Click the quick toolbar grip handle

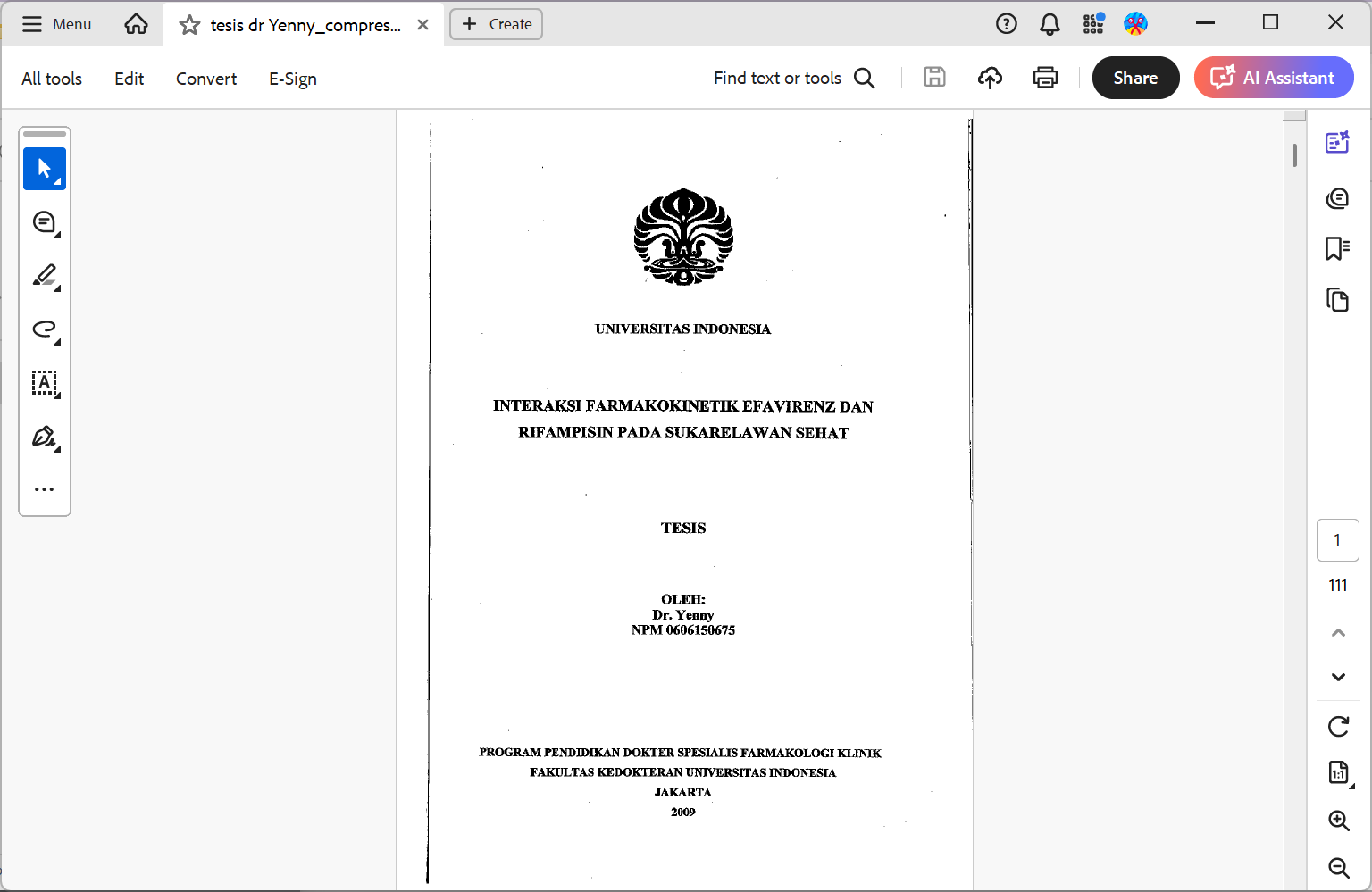[45, 134]
